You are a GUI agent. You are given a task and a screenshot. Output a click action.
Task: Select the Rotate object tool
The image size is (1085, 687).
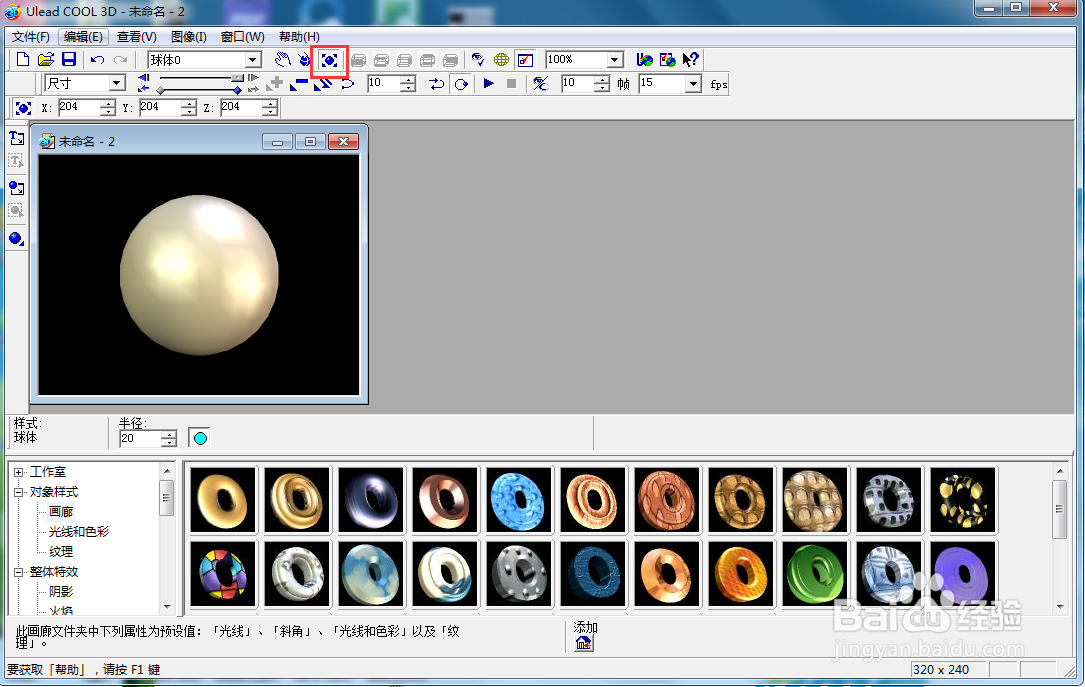(x=304, y=60)
